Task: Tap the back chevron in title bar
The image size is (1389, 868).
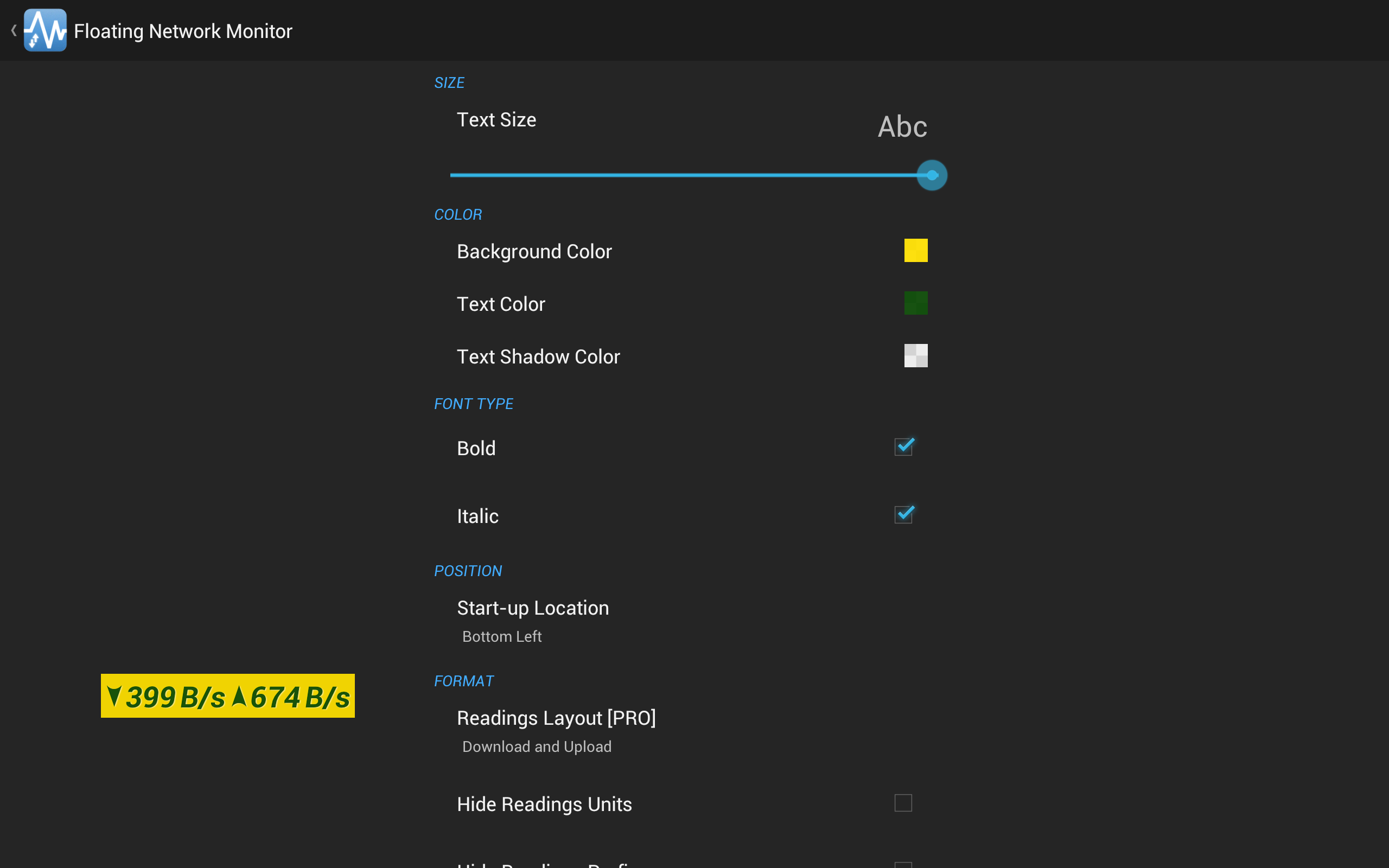Action: pos(14,30)
